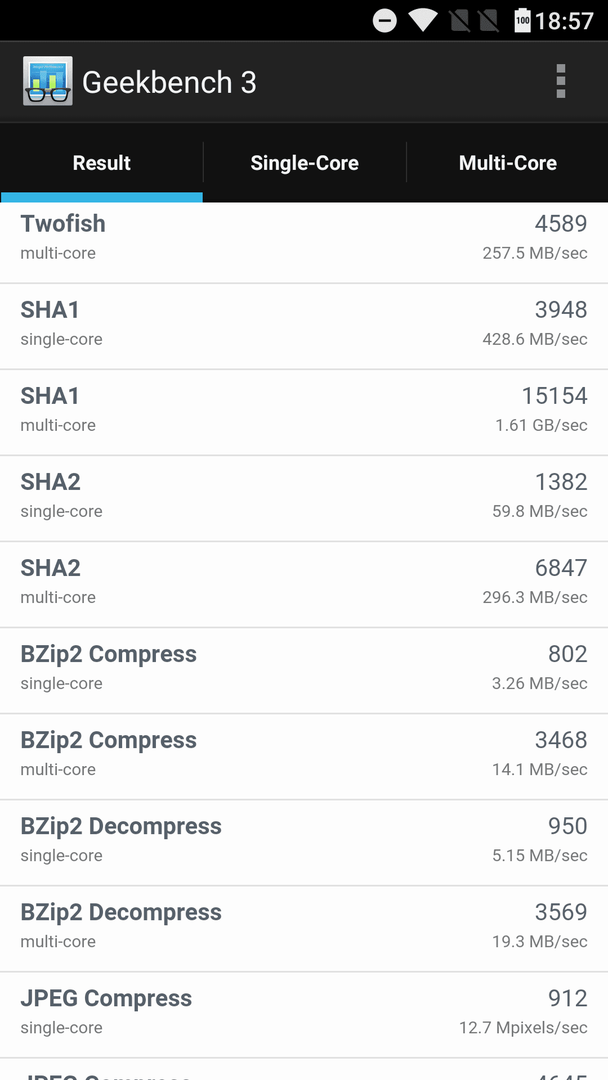Tap the battery indicator icon
The width and height of the screenshot is (608, 1080).
tap(523, 20)
